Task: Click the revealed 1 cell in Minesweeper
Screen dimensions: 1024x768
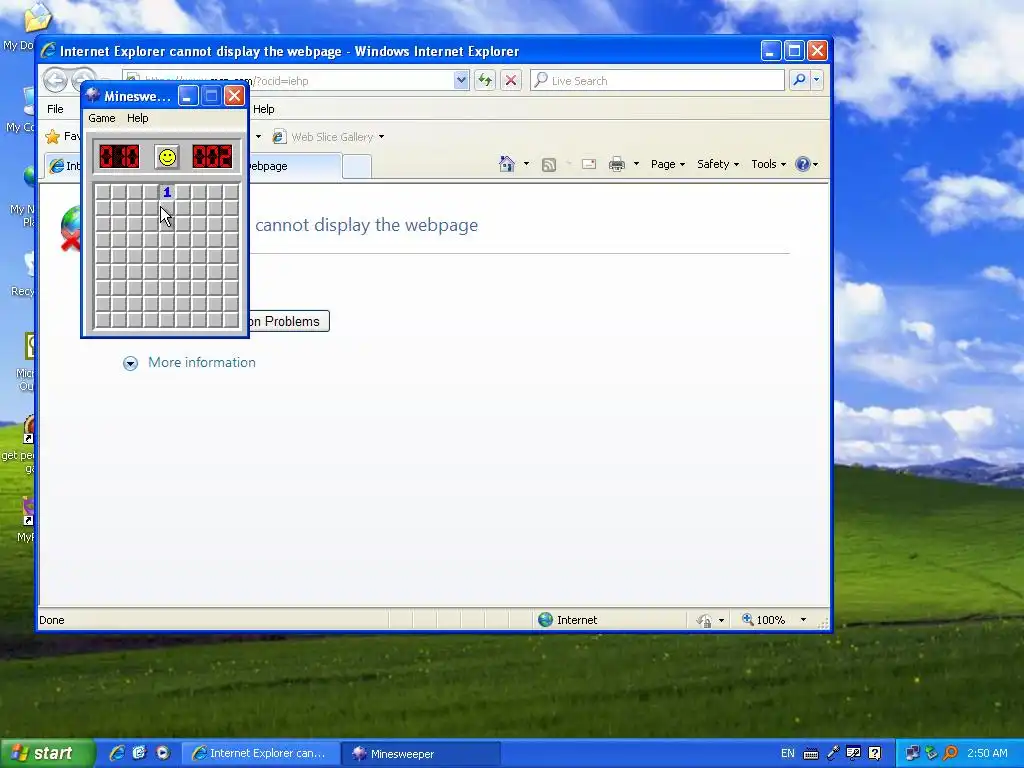Action: pos(167,192)
